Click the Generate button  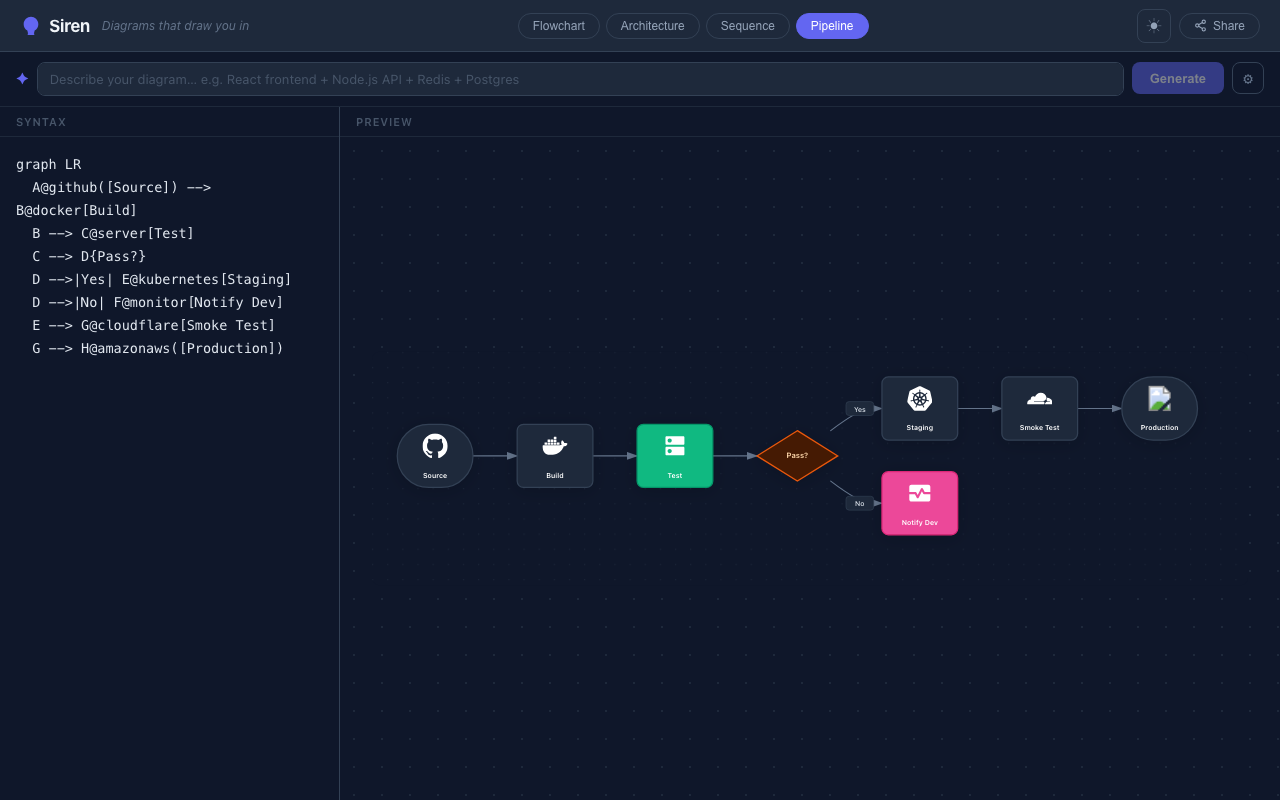(x=1178, y=79)
